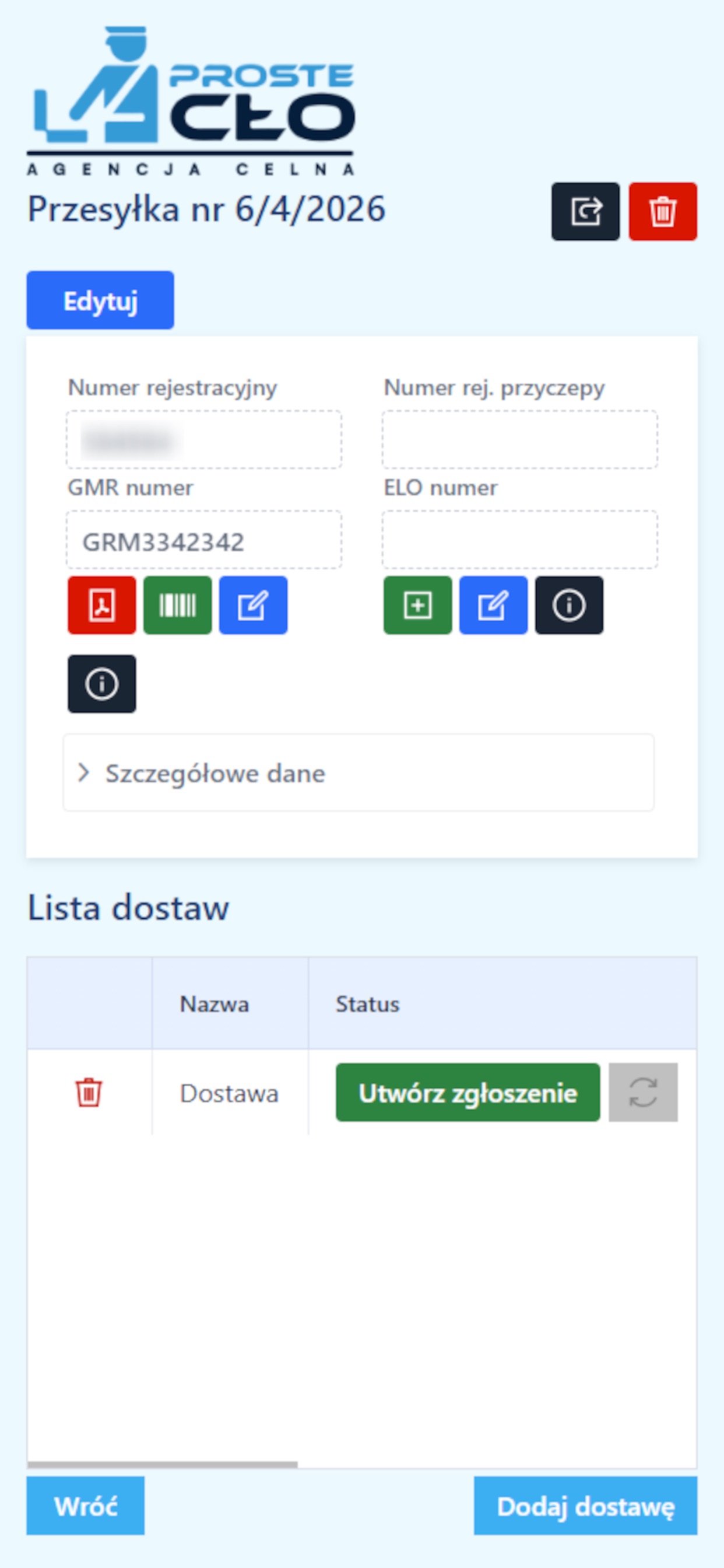Click the Dodaj dostawę button
Viewport: 724px width, 1568px height.
click(x=585, y=1506)
